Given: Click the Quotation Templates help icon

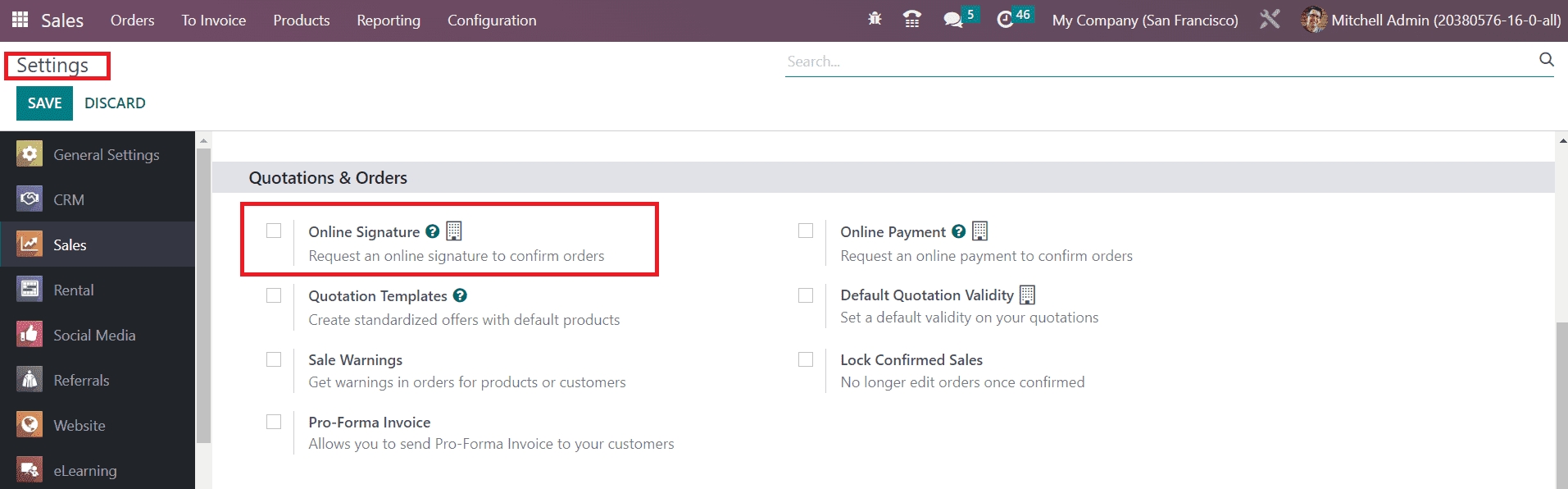Looking at the screenshot, I should coord(460,295).
